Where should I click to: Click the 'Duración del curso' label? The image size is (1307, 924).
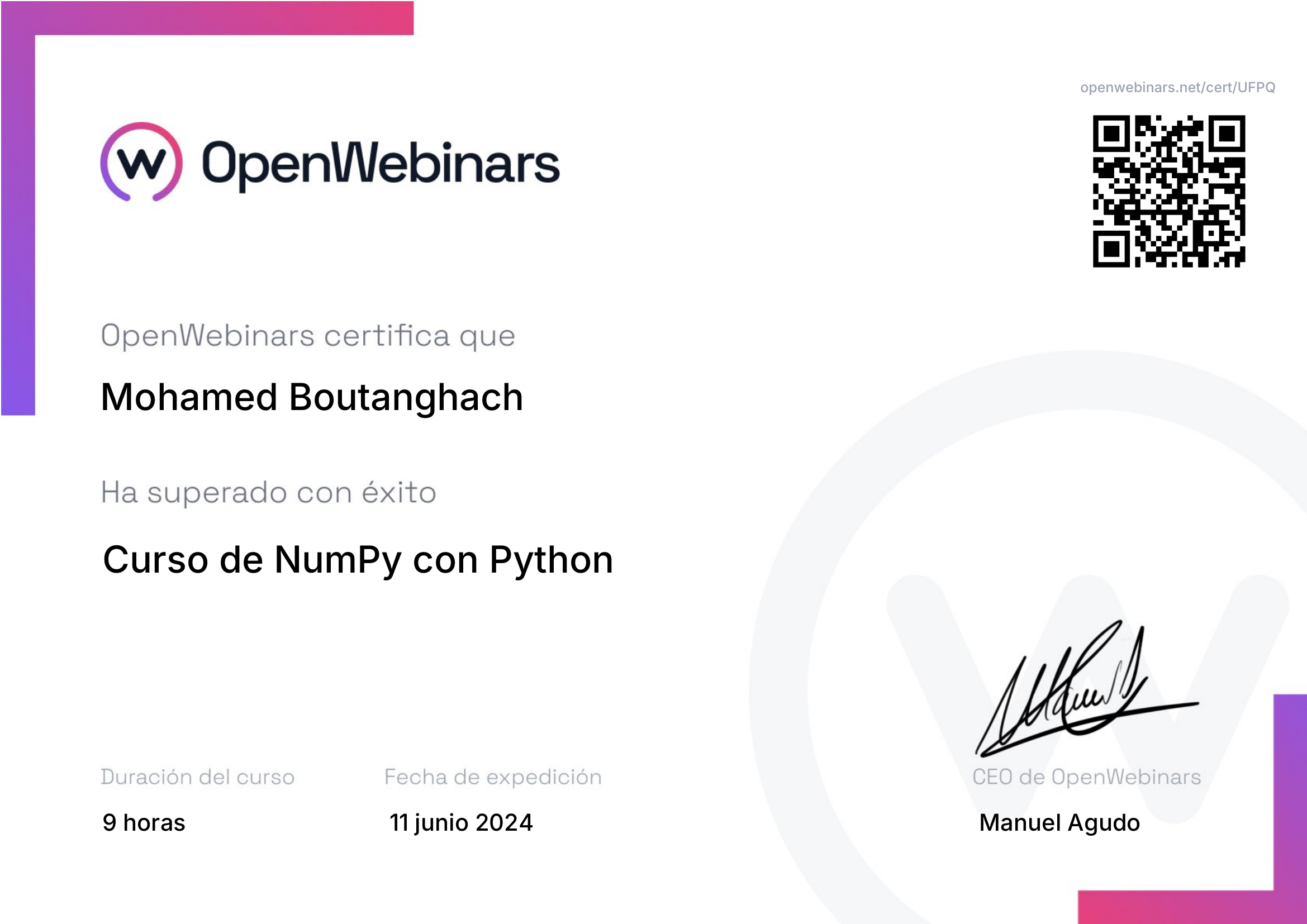pyautogui.click(x=197, y=777)
